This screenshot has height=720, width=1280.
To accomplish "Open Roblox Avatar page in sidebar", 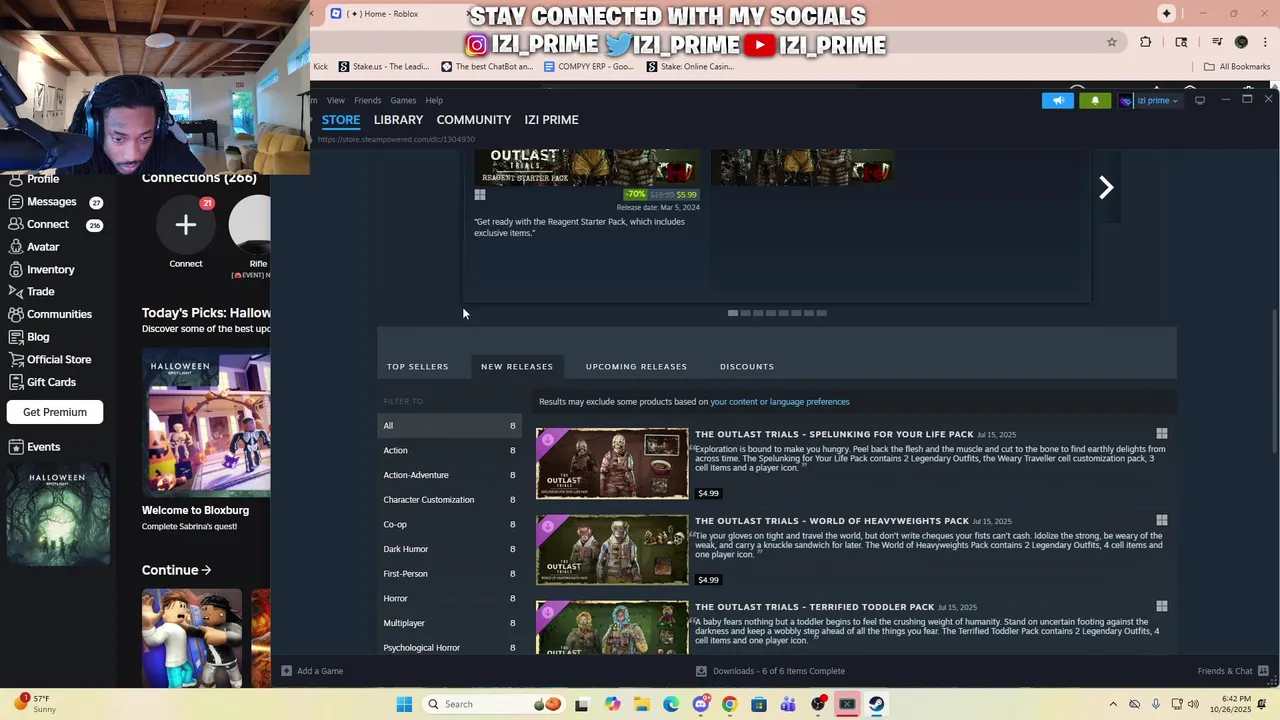I will (34, 247).
